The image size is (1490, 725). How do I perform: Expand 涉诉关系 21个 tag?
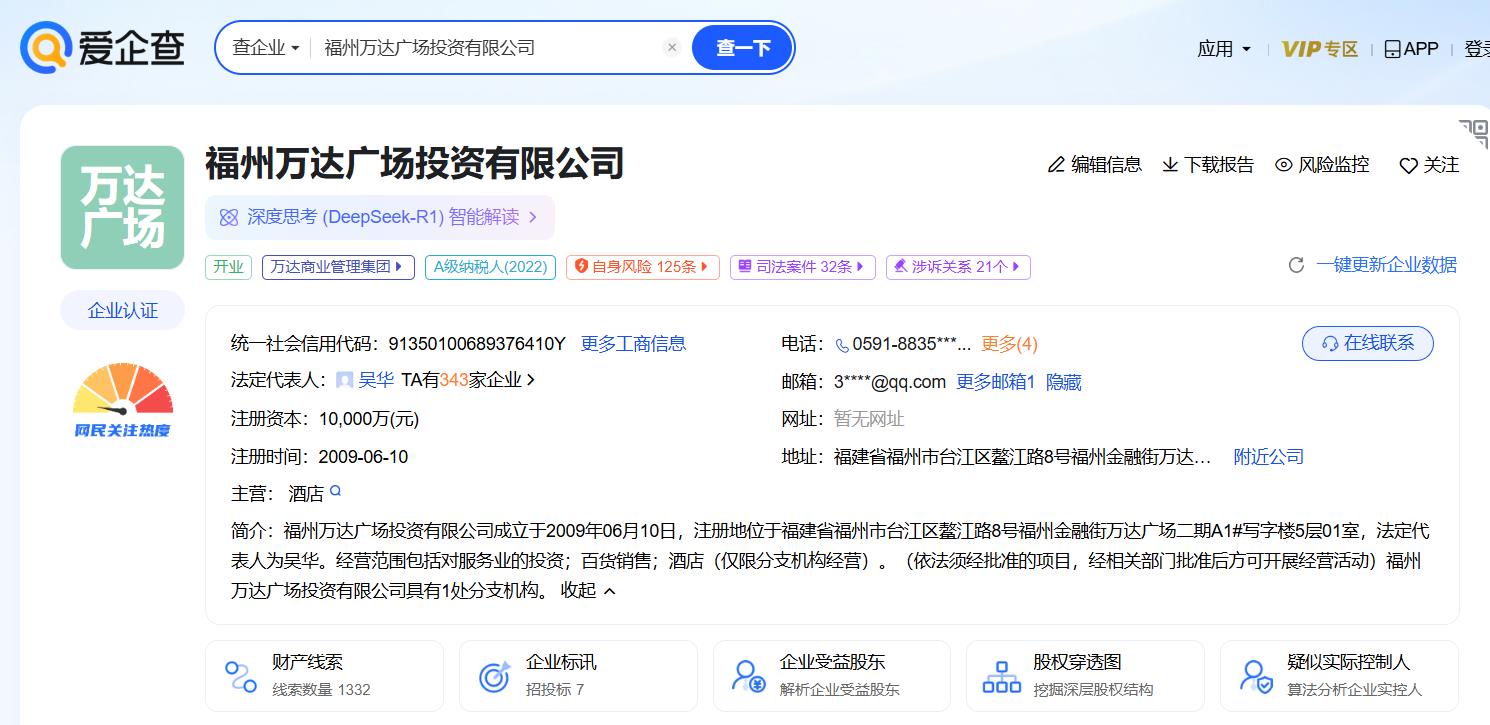958,267
